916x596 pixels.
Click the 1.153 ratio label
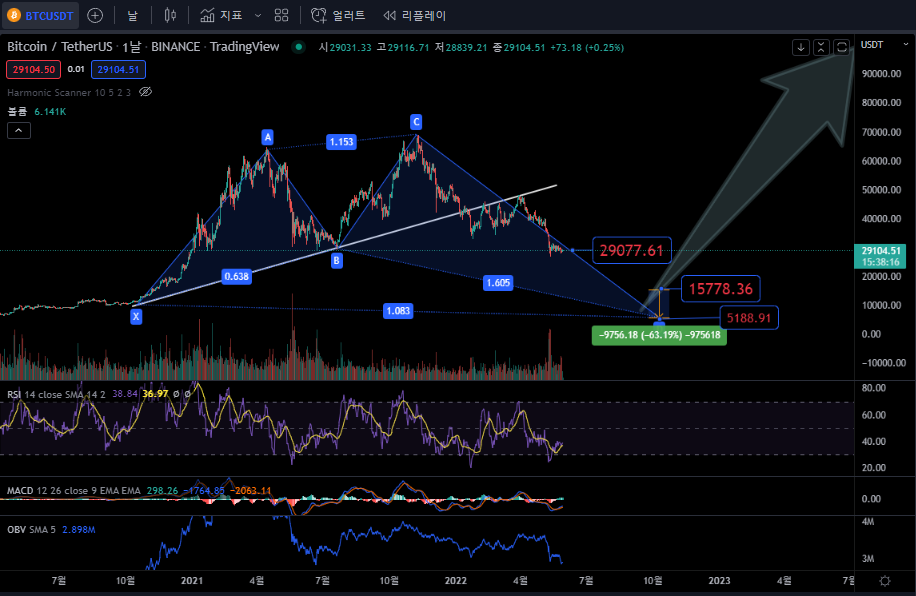(341, 141)
